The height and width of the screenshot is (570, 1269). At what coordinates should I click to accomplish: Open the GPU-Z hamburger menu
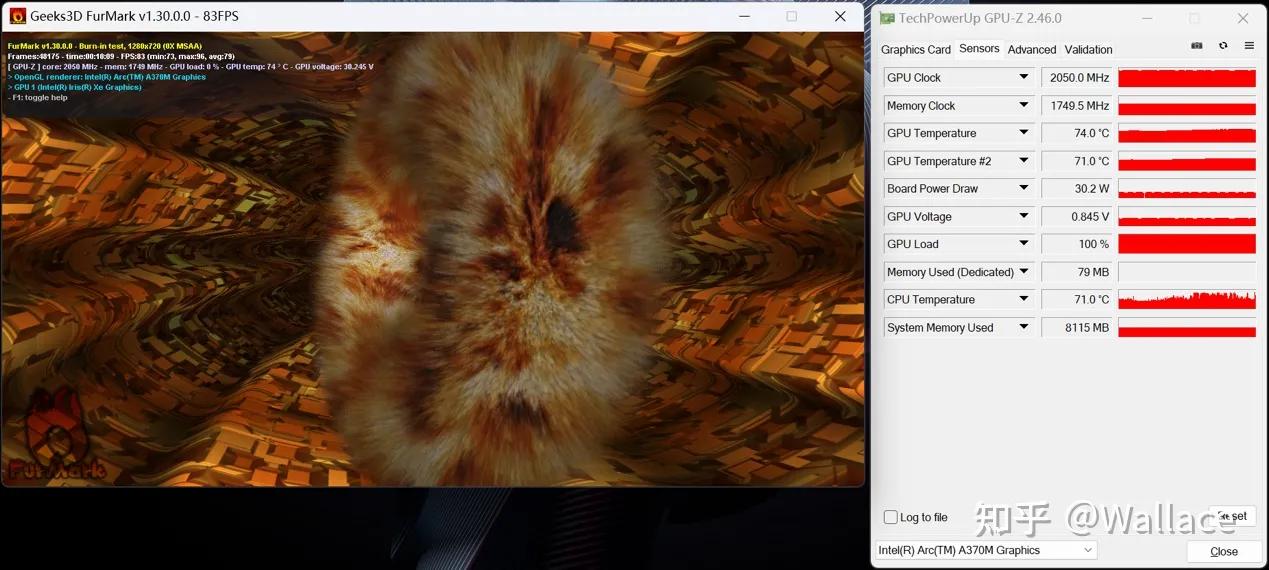pos(1249,46)
